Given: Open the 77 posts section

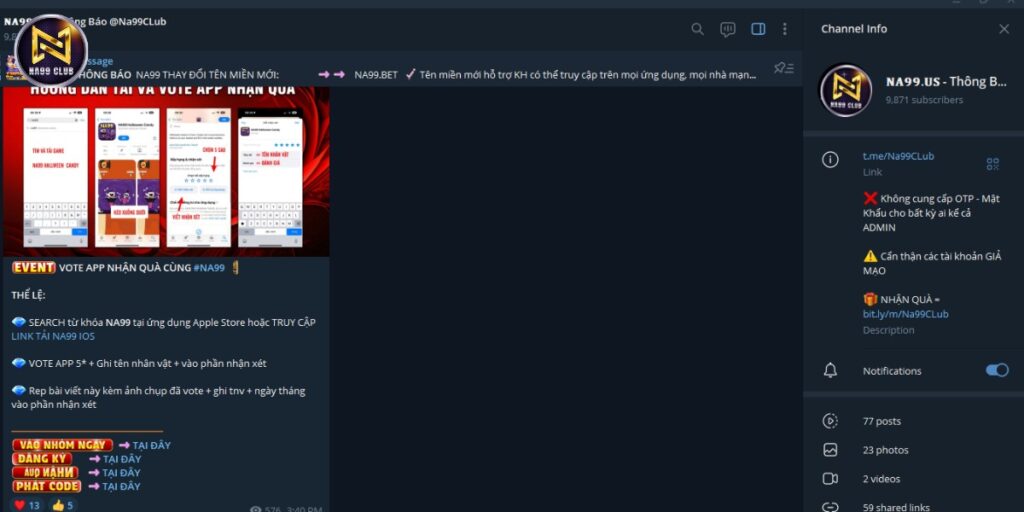Looking at the screenshot, I should tap(881, 421).
